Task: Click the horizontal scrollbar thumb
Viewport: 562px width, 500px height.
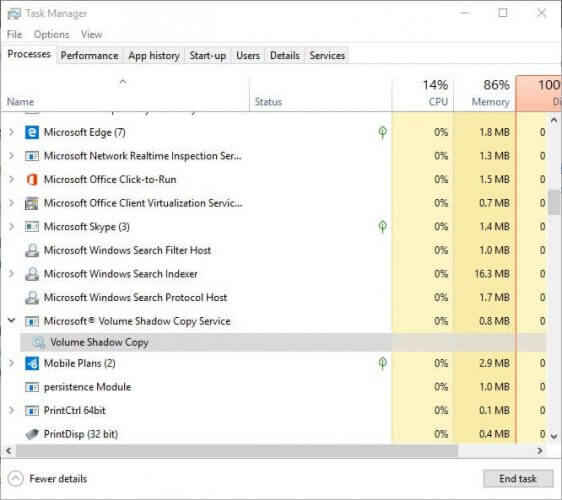Action: [237, 451]
